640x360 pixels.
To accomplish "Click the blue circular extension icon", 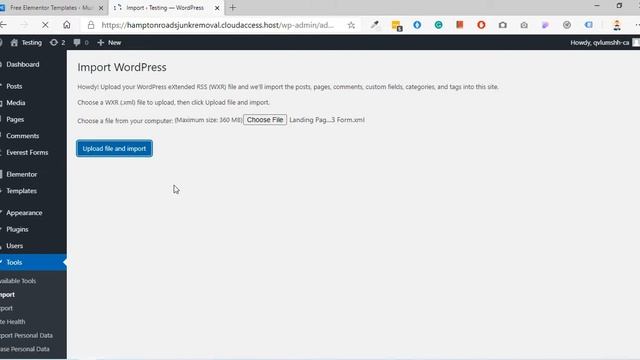I will 417,25.
